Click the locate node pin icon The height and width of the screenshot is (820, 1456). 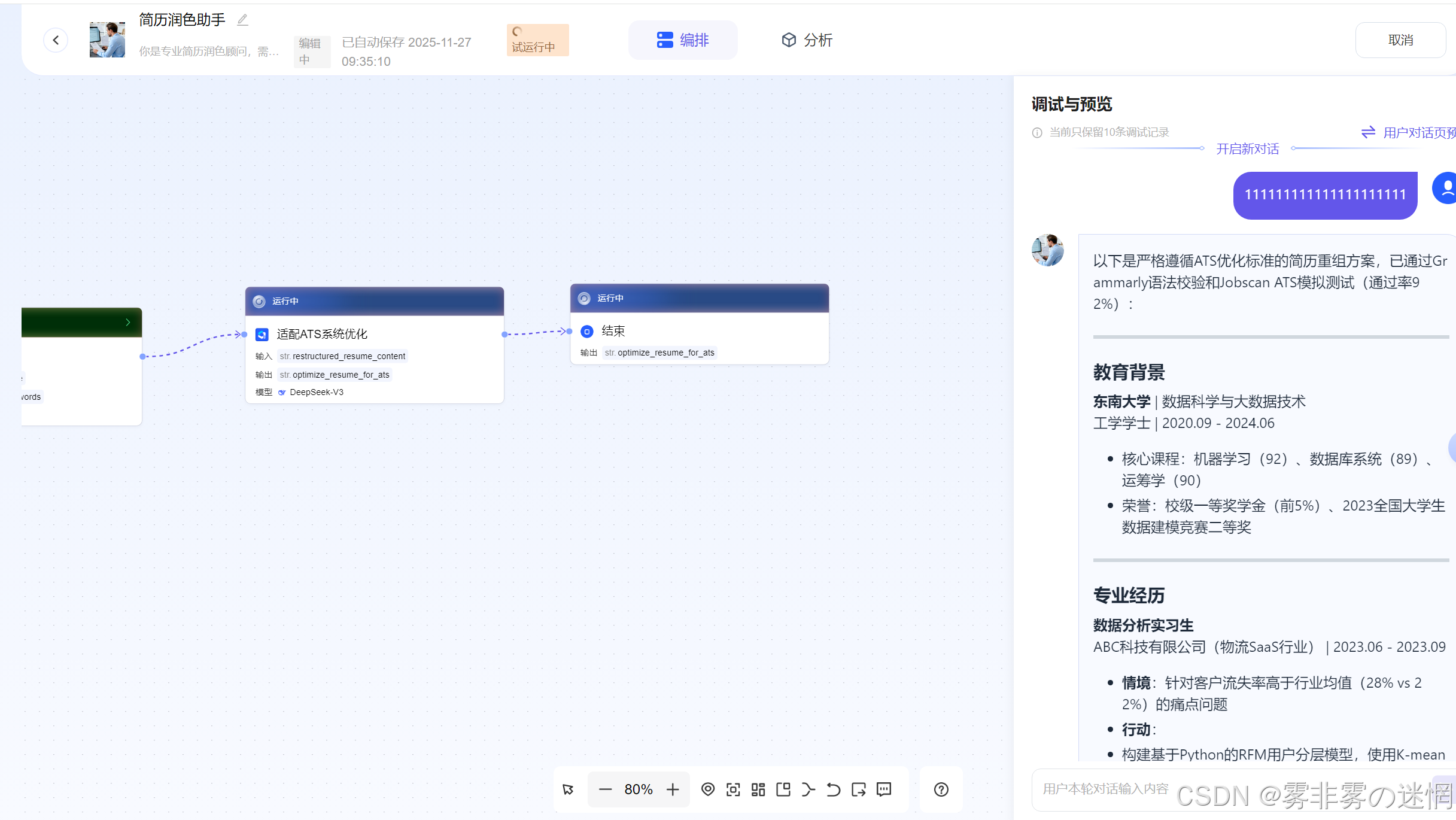point(708,789)
